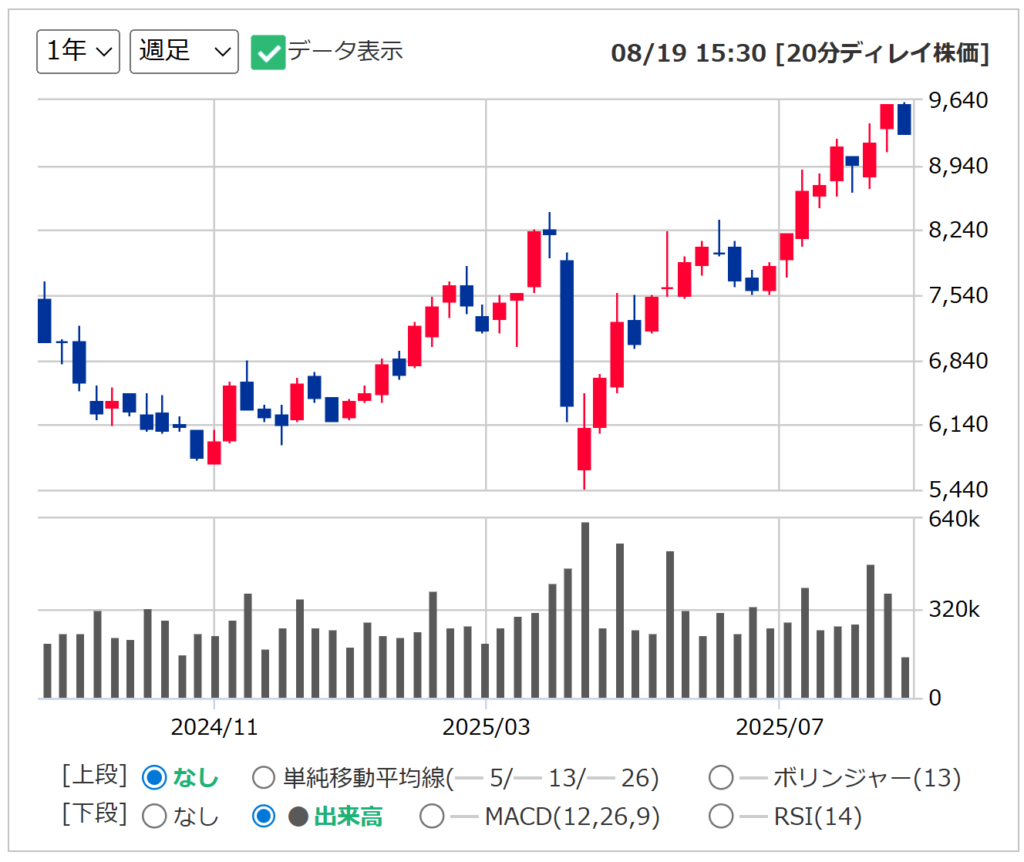This screenshot has height=862, width=1024.
Task: Uncheck the データ表示 checkbox
Action: (x=268, y=52)
